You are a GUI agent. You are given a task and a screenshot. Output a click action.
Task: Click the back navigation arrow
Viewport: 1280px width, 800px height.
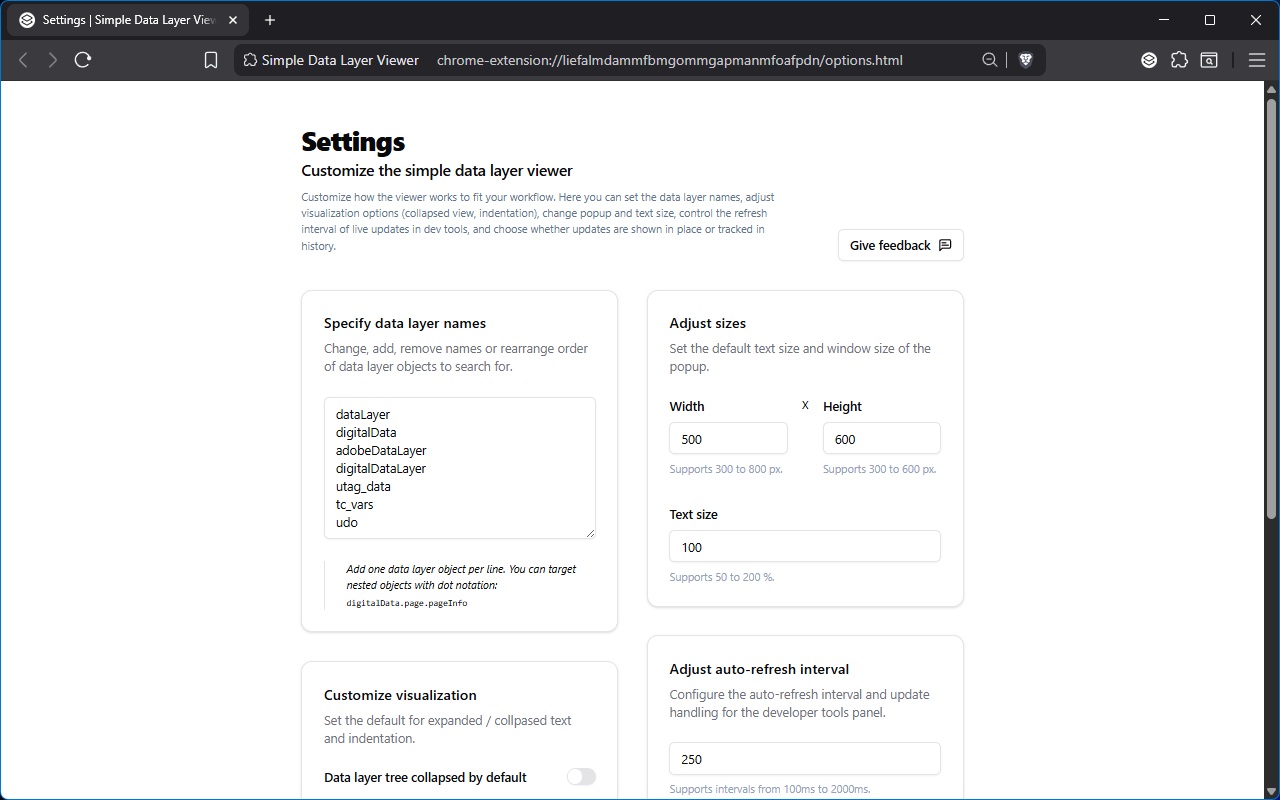pos(22,59)
